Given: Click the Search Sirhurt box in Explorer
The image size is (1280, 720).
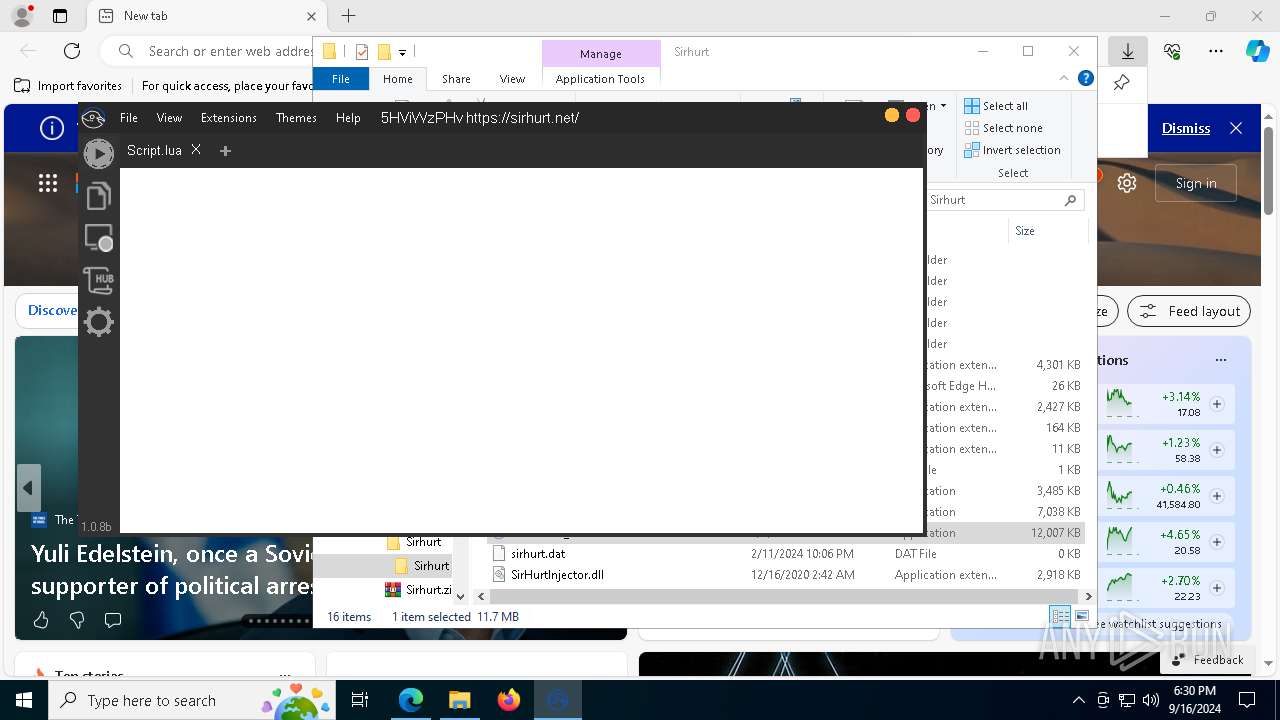Looking at the screenshot, I should click(1004, 200).
